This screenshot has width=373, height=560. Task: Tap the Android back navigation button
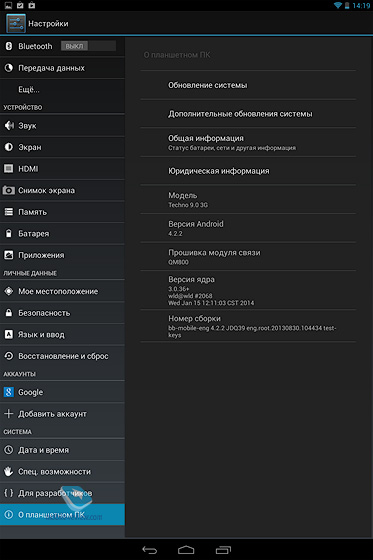click(149, 550)
